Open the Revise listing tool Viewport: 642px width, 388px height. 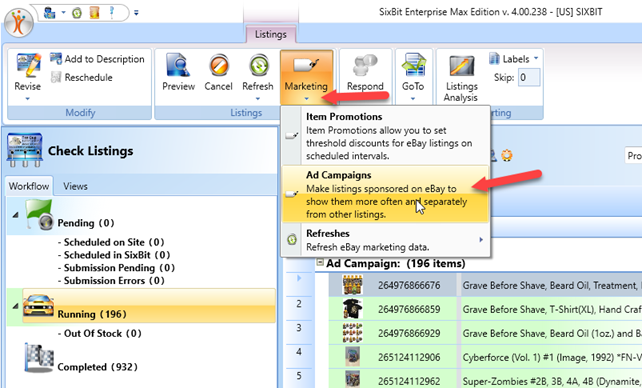point(28,72)
